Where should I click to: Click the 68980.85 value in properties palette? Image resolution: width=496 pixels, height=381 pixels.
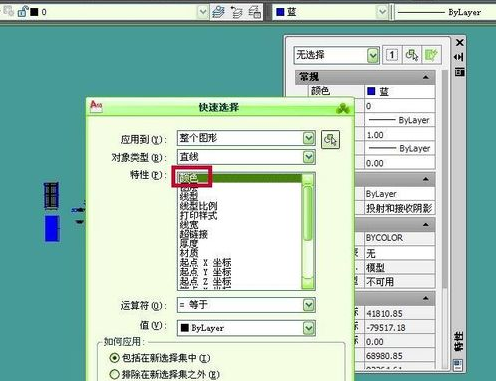coord(384,356)
